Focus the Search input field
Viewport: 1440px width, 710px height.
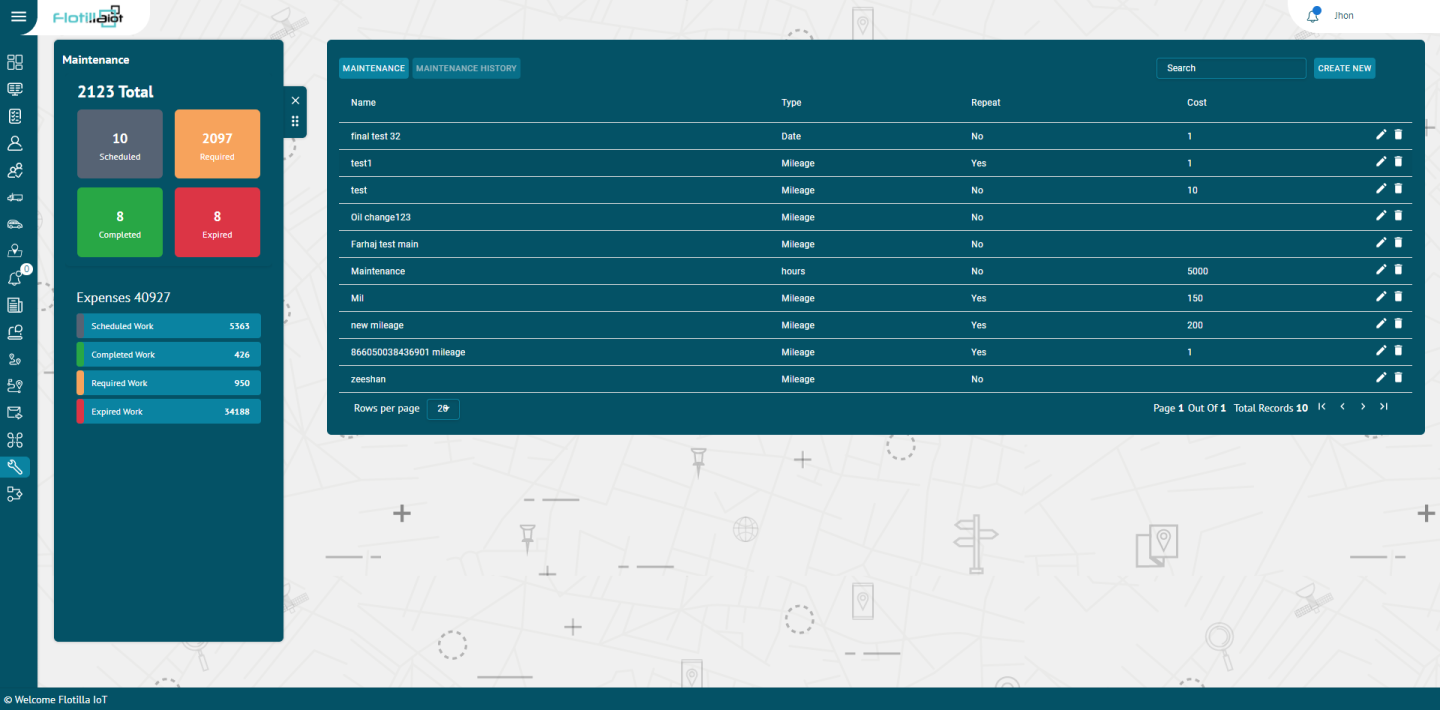pos(1231,68)
